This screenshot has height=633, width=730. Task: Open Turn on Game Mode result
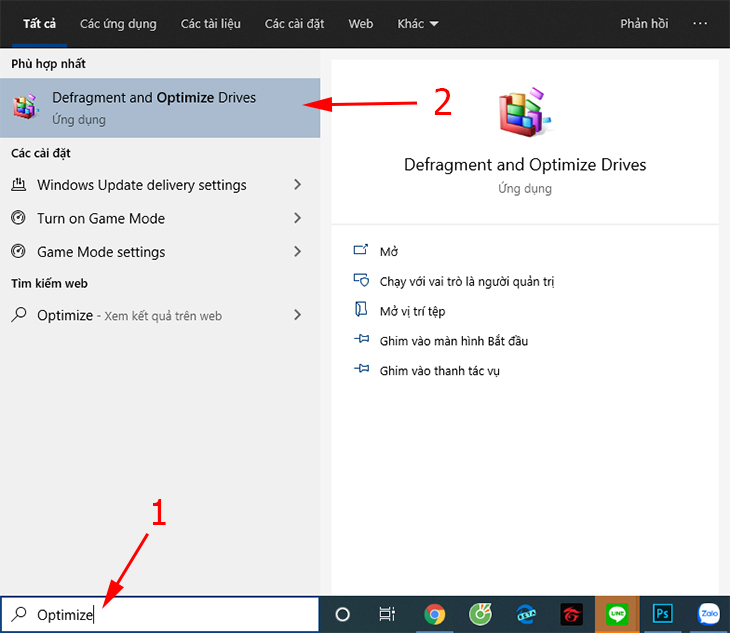(x=160, y=218)
